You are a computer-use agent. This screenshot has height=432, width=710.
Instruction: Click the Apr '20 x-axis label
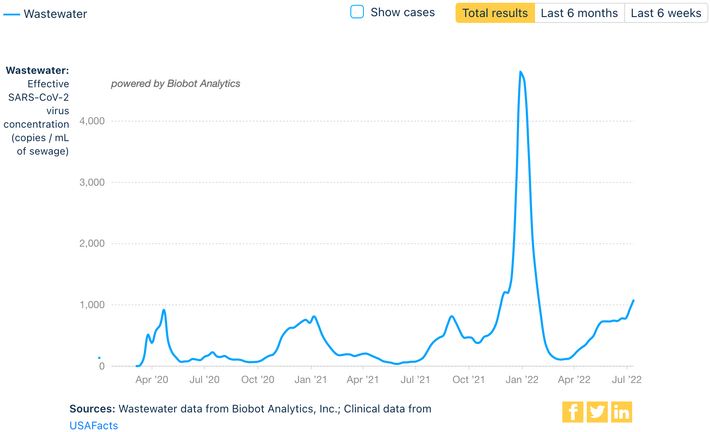[152, 380]
